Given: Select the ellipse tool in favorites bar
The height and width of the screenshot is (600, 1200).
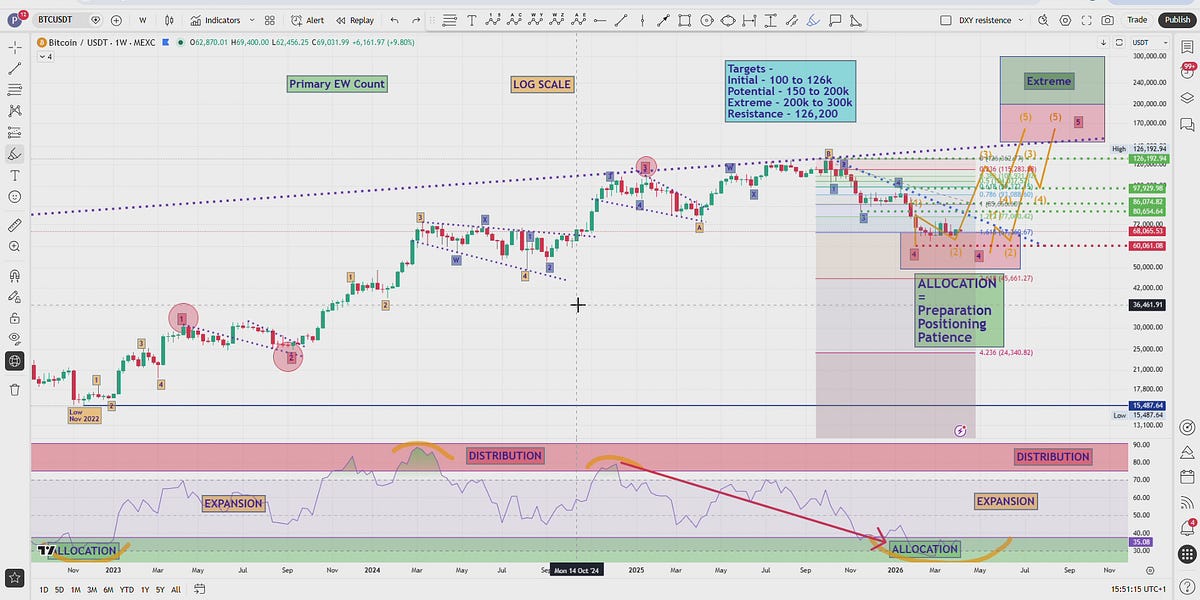Looking at the screenshot, I should (728, 19).
